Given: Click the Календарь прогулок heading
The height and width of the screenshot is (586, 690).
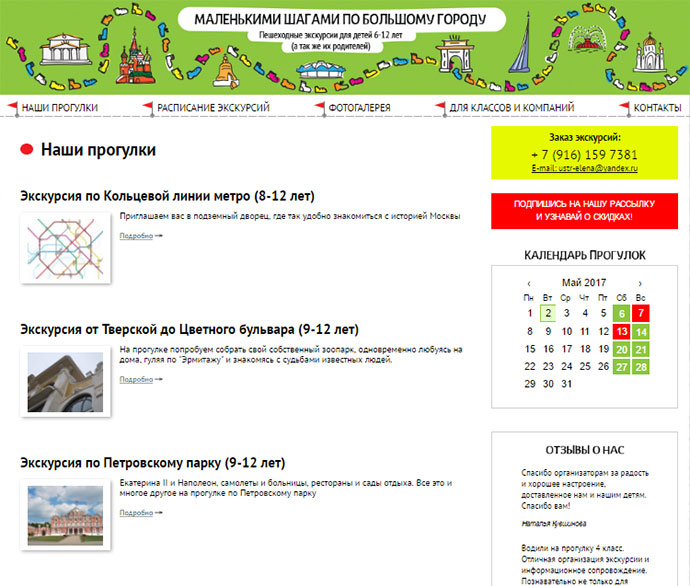Looking at the screenshot, I should tap(584, 255).
